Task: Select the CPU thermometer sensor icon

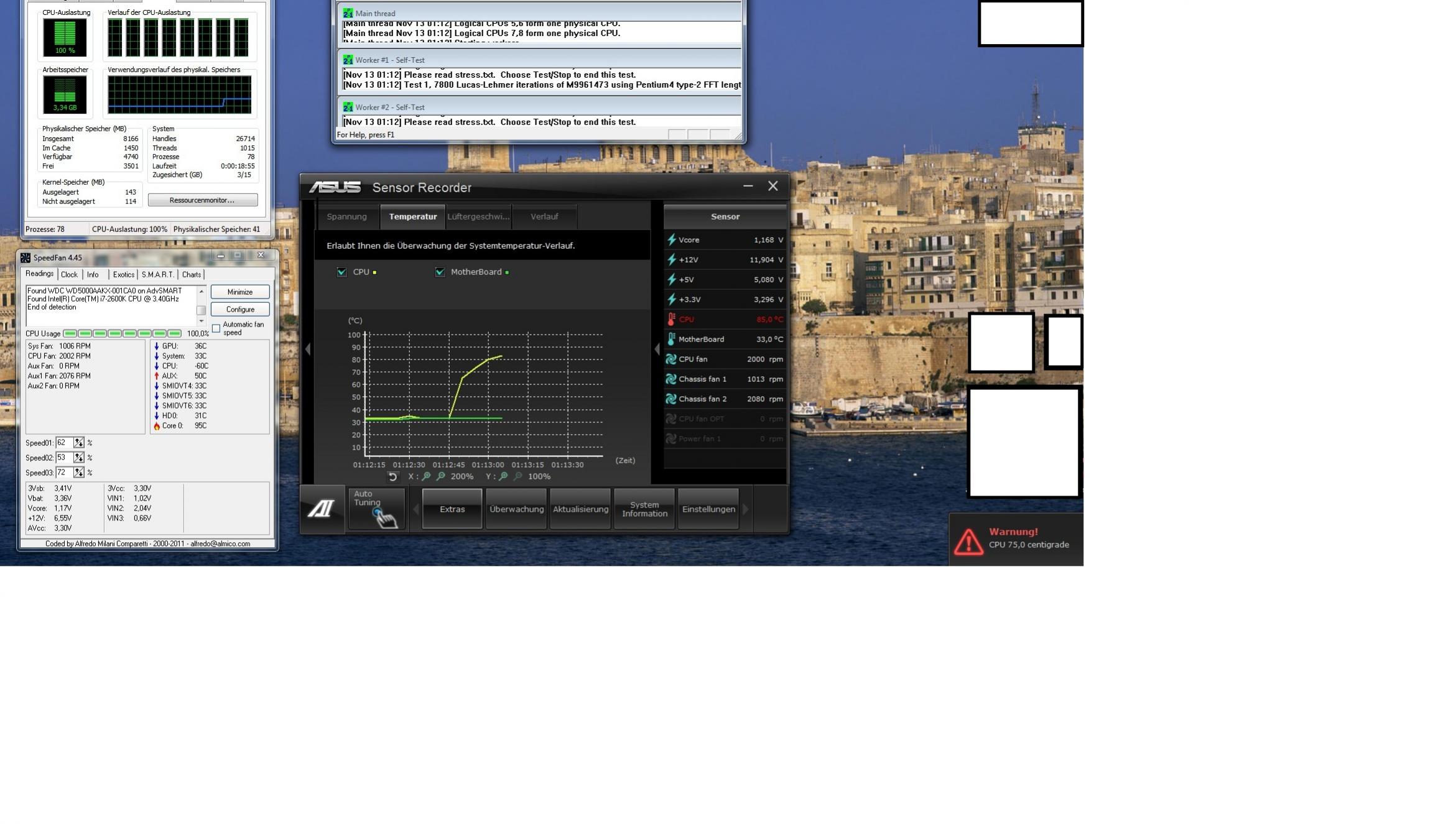Action: [x=671, y=320]
